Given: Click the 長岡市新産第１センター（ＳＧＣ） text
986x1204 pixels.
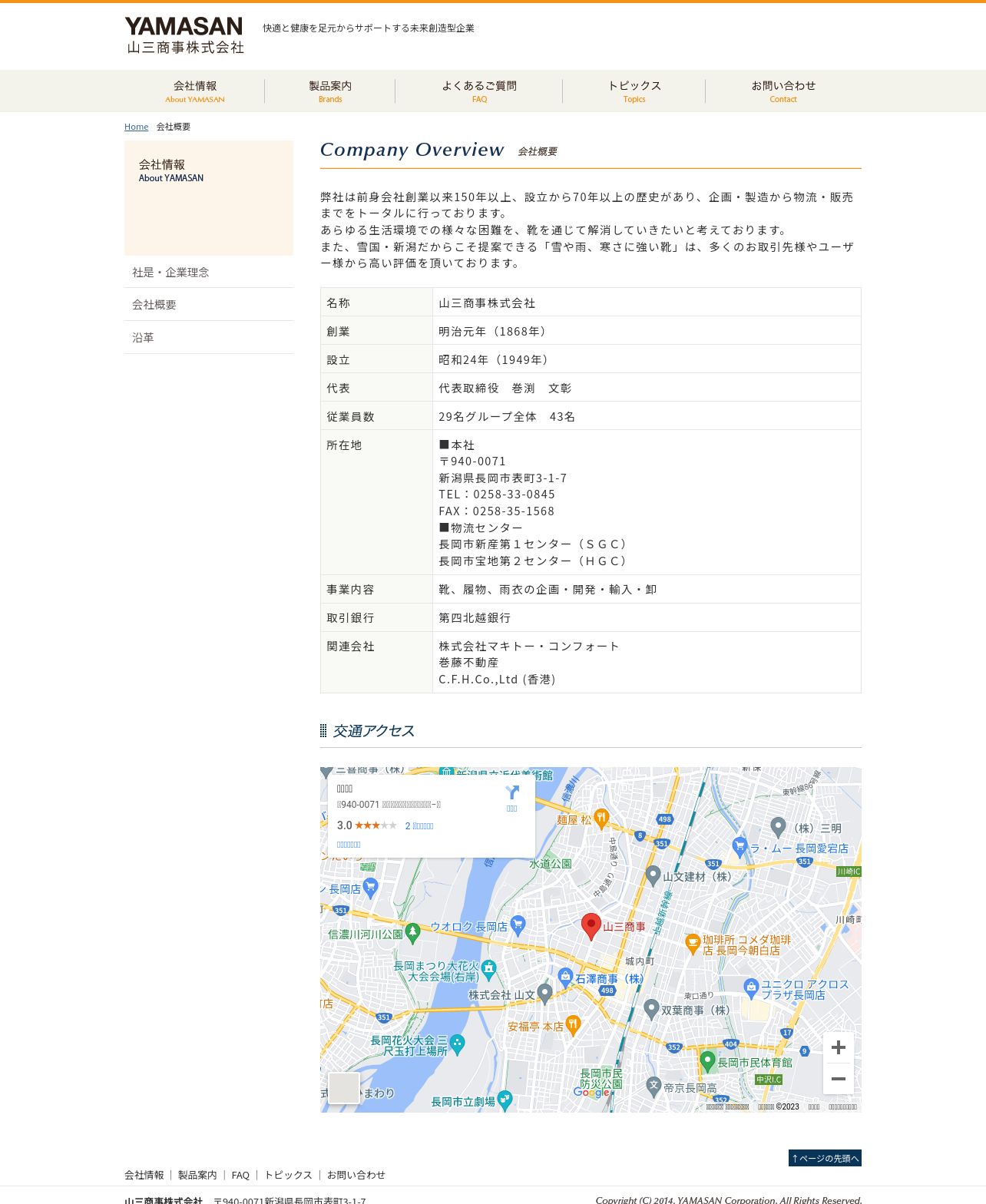Looking at the screenshot, I should (x=534, y=544).
